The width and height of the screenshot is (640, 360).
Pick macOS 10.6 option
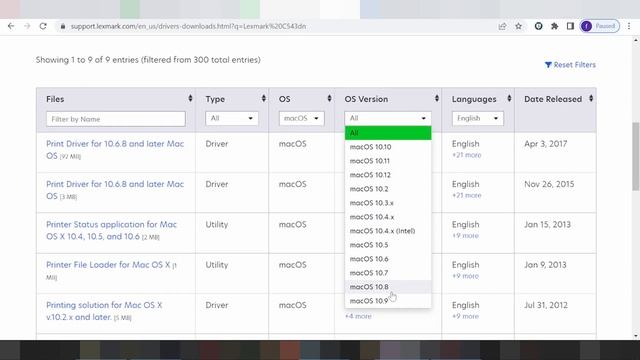pyautogui.click(x=388, y=259)
